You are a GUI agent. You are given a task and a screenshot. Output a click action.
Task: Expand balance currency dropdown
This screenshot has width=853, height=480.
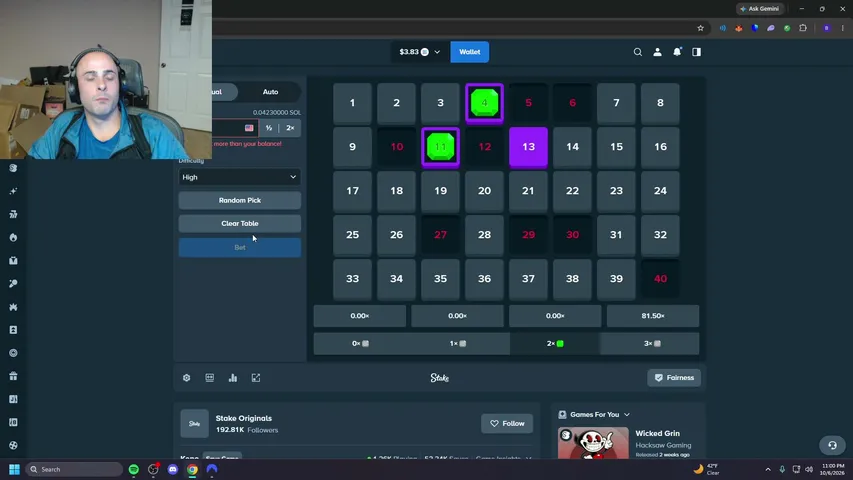point(437,52)
